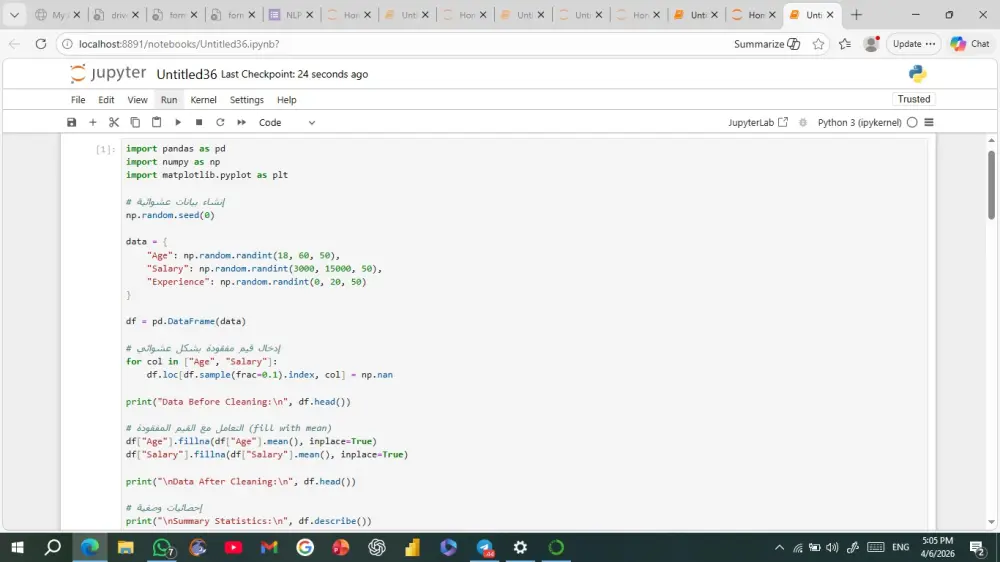Viewport: 1000px width, 562px height.
Task: Open the Help menu
Action: [x=286, y=100]
